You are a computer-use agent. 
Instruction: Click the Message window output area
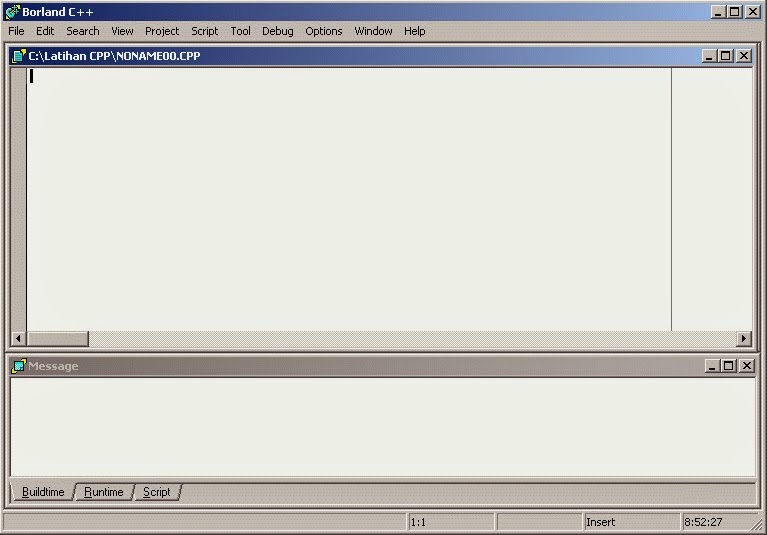click(383, 427)
